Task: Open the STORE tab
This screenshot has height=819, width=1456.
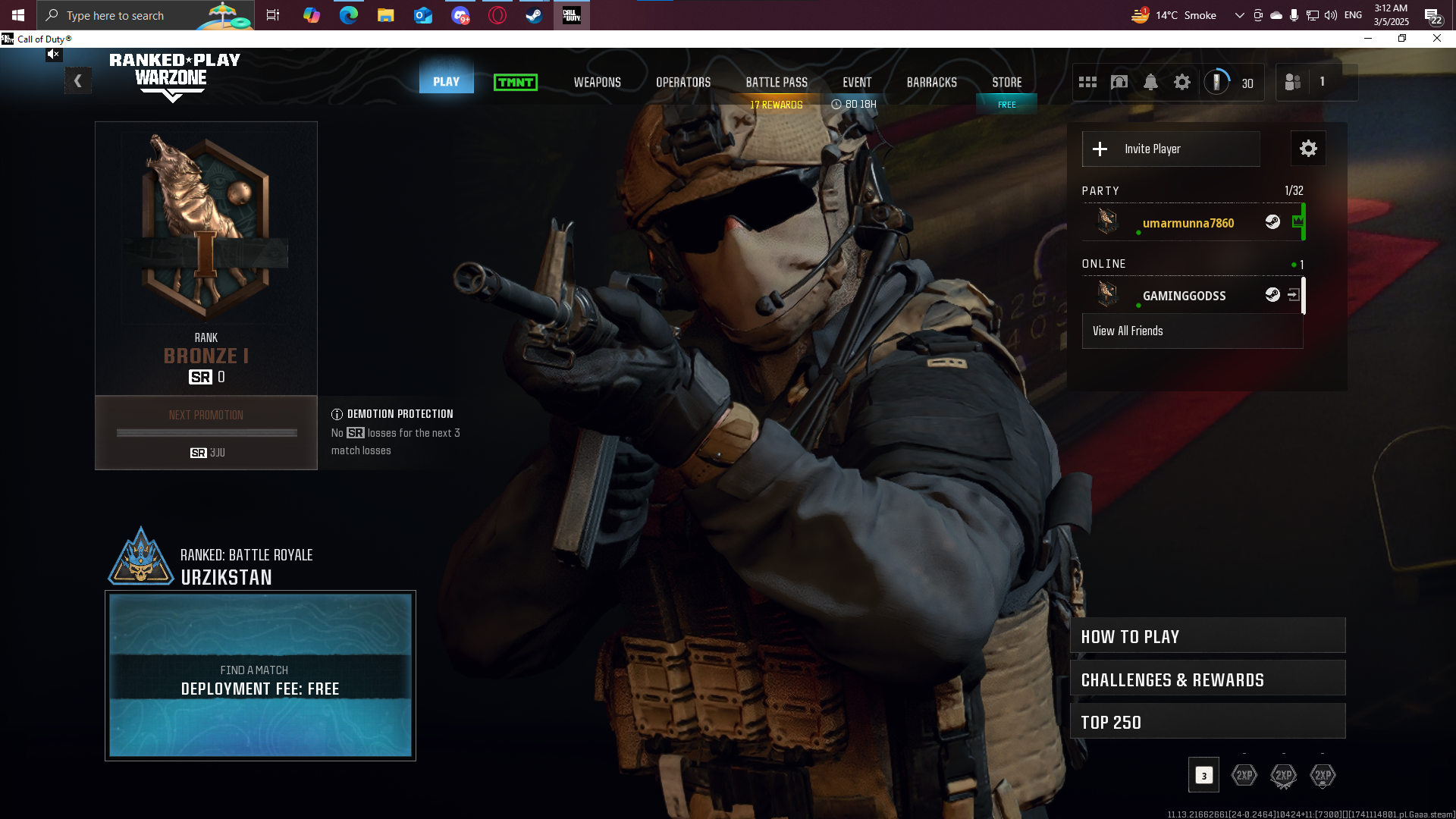Action: tap(1007, 82)
